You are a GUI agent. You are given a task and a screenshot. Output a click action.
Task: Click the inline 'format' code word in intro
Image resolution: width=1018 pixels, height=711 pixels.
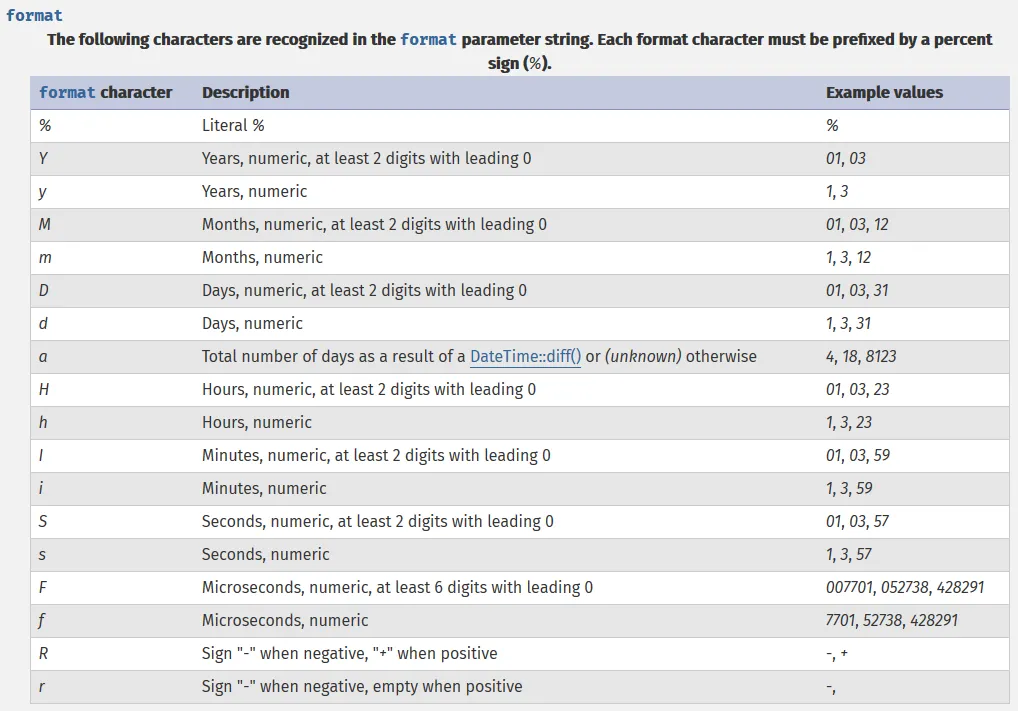[428, 39]
